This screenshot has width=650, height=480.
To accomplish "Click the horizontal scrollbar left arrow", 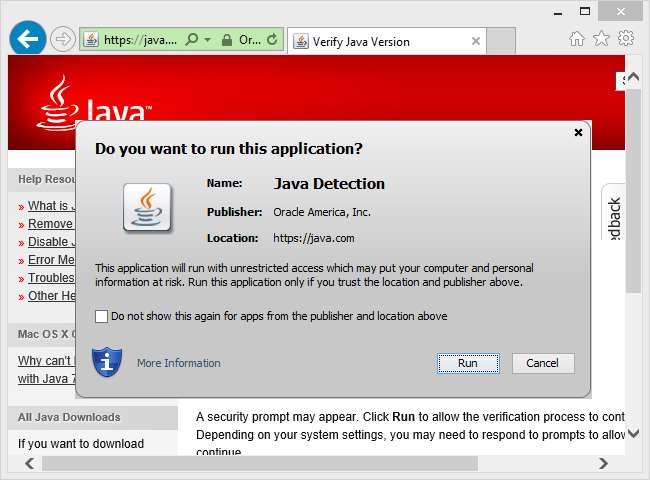I will pos(30,463).
